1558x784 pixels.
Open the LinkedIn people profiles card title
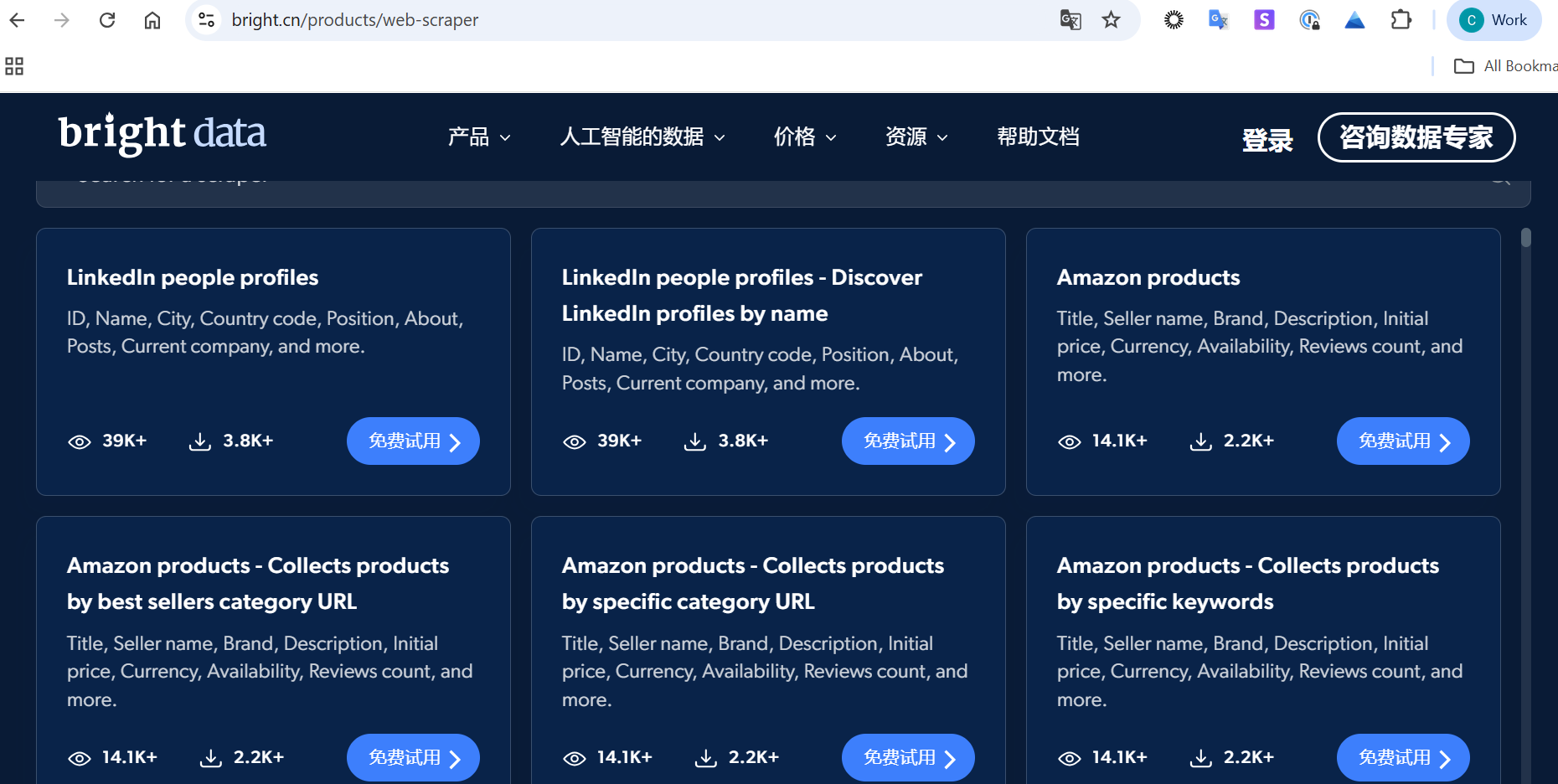pyautogui.click(x=193, y=277)
